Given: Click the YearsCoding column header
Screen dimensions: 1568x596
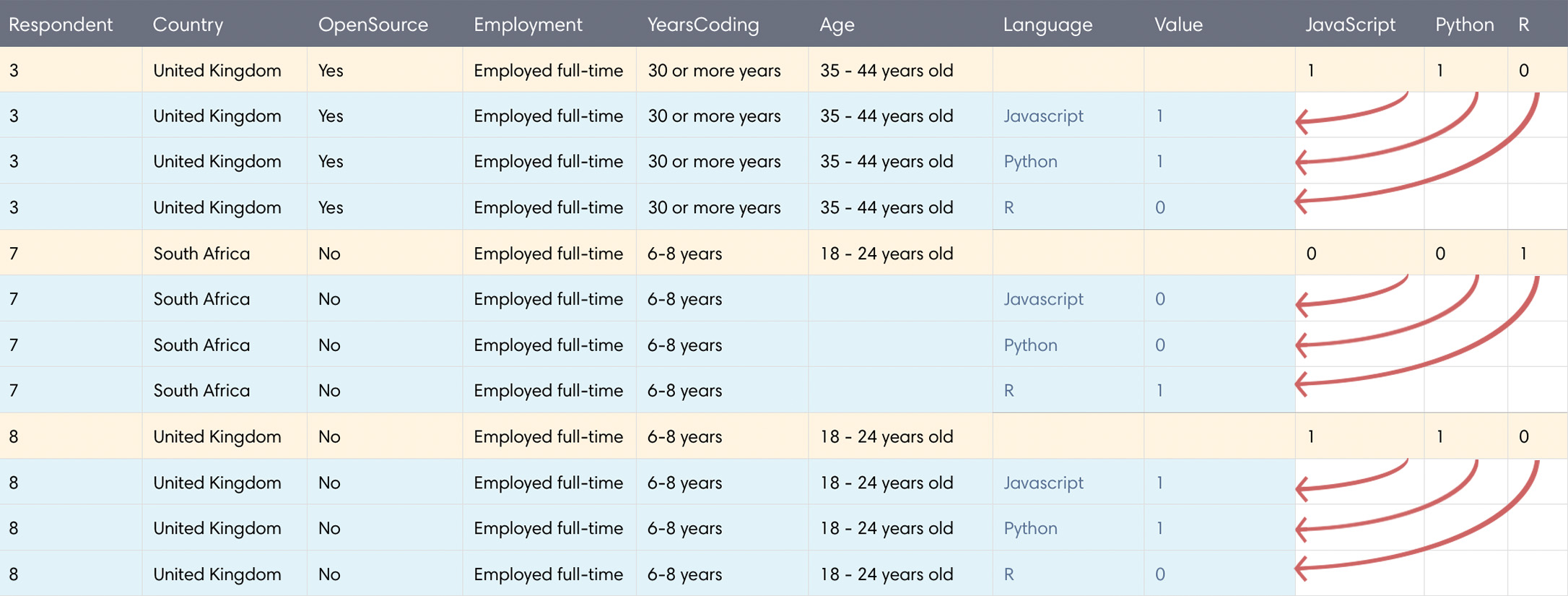Looking at the screenshot, I should pyautogui.click(x=703, y=25).
